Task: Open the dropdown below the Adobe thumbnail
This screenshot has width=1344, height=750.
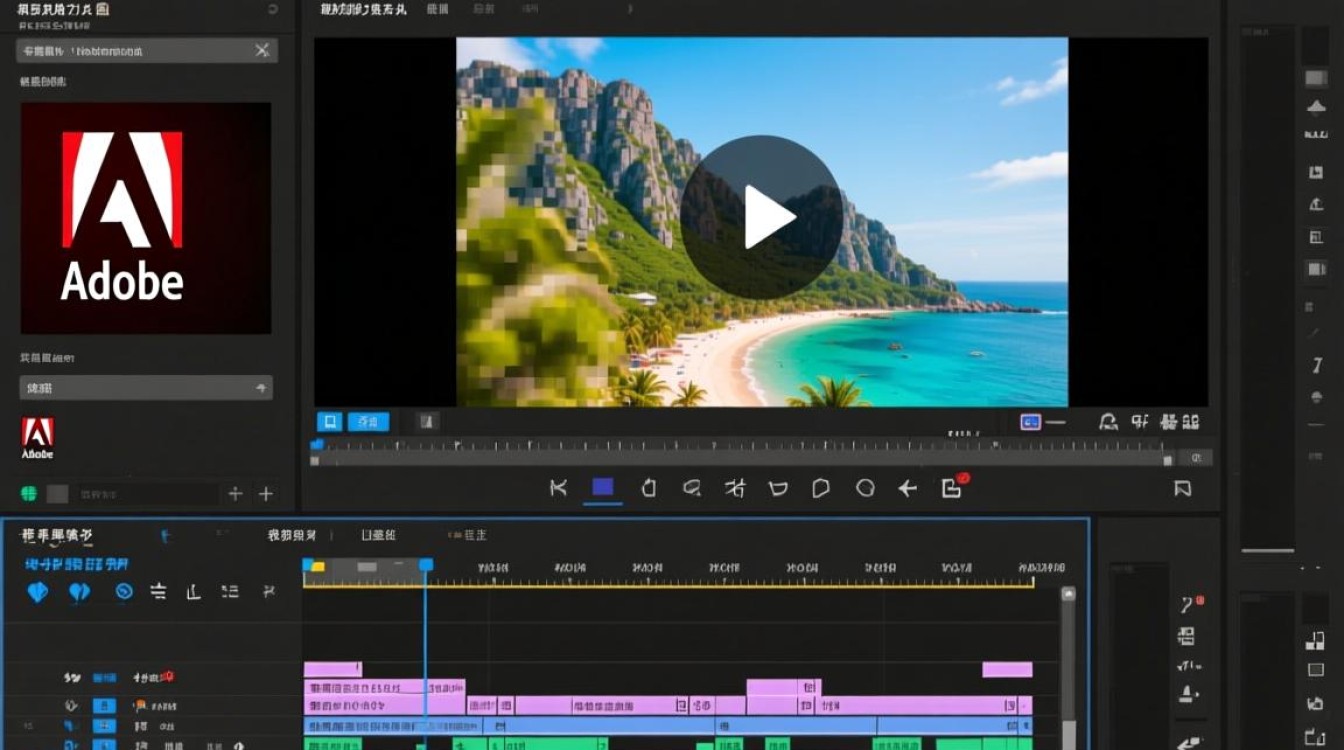Action: [146, 388]
